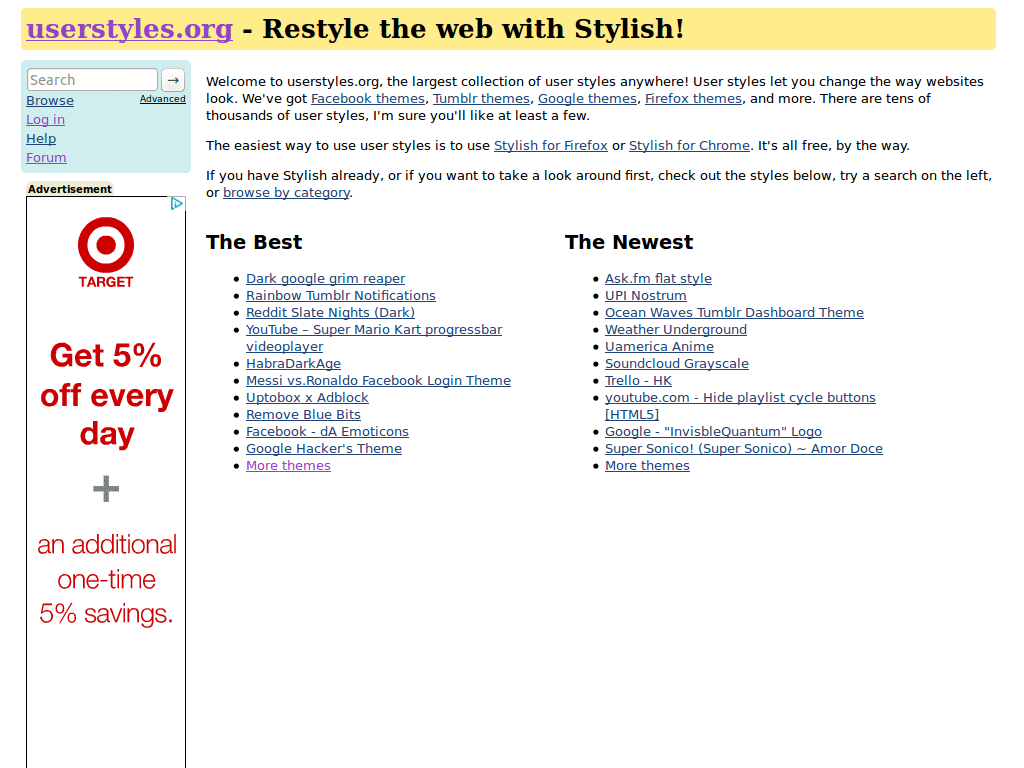1024x768 pixels.
Task: Open Uamerica Anime style
Action: [x=659, y=347]
